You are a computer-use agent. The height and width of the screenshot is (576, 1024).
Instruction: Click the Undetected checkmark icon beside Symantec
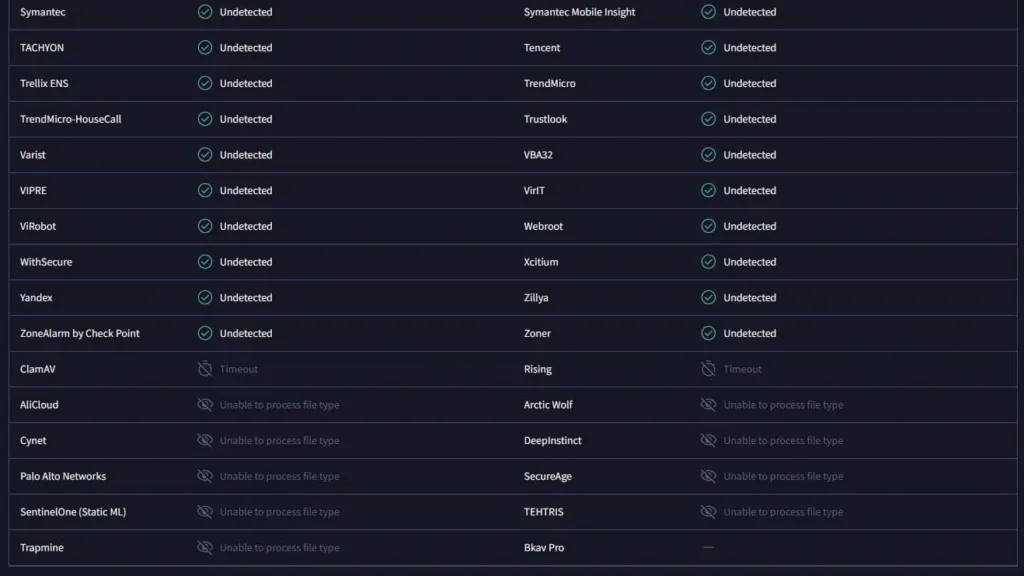(x=205, y=12)
